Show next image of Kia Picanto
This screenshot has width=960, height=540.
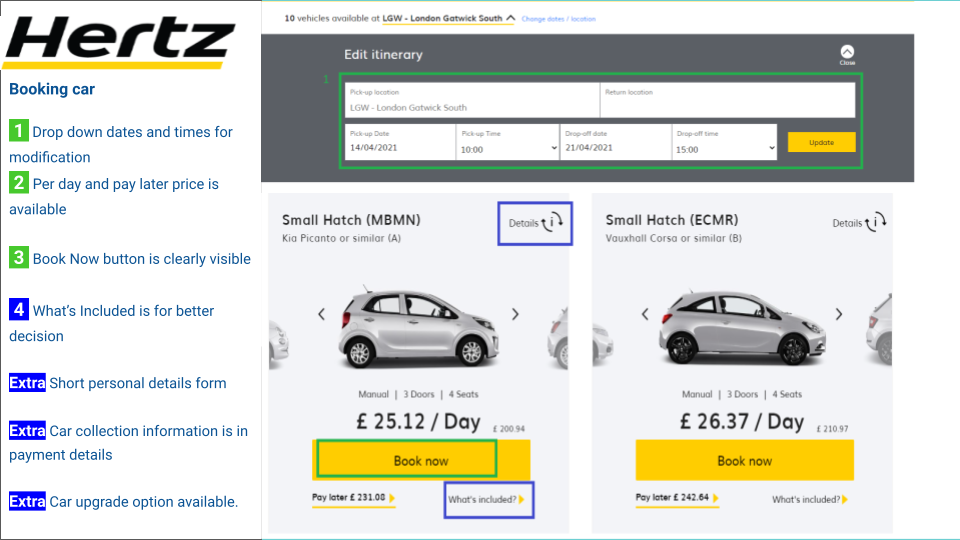516,314
